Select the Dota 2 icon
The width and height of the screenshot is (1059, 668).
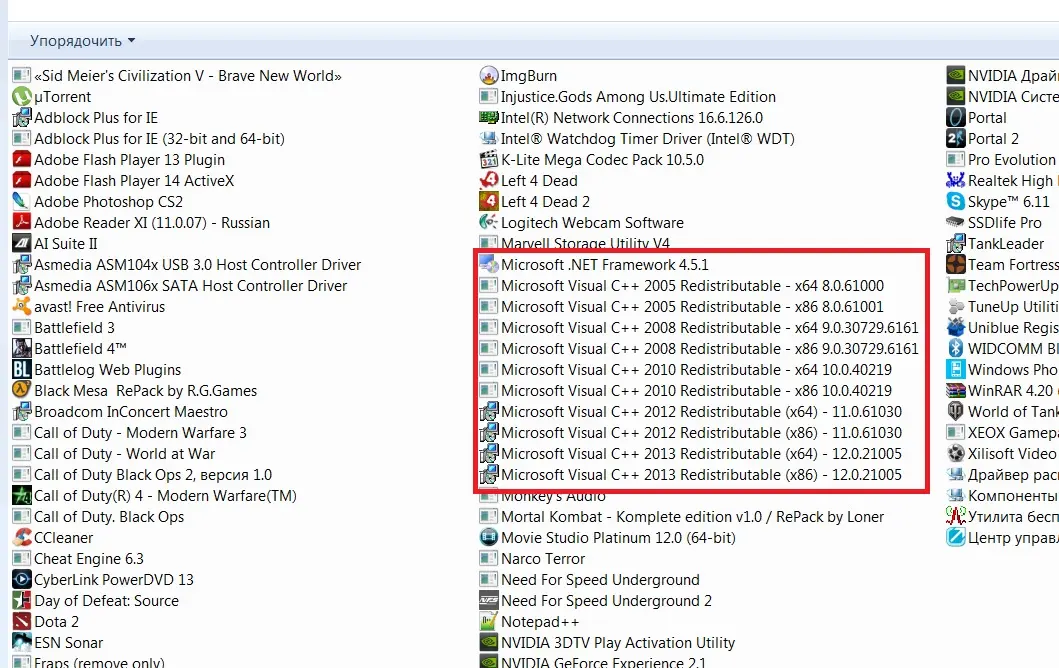click(21, 622)
